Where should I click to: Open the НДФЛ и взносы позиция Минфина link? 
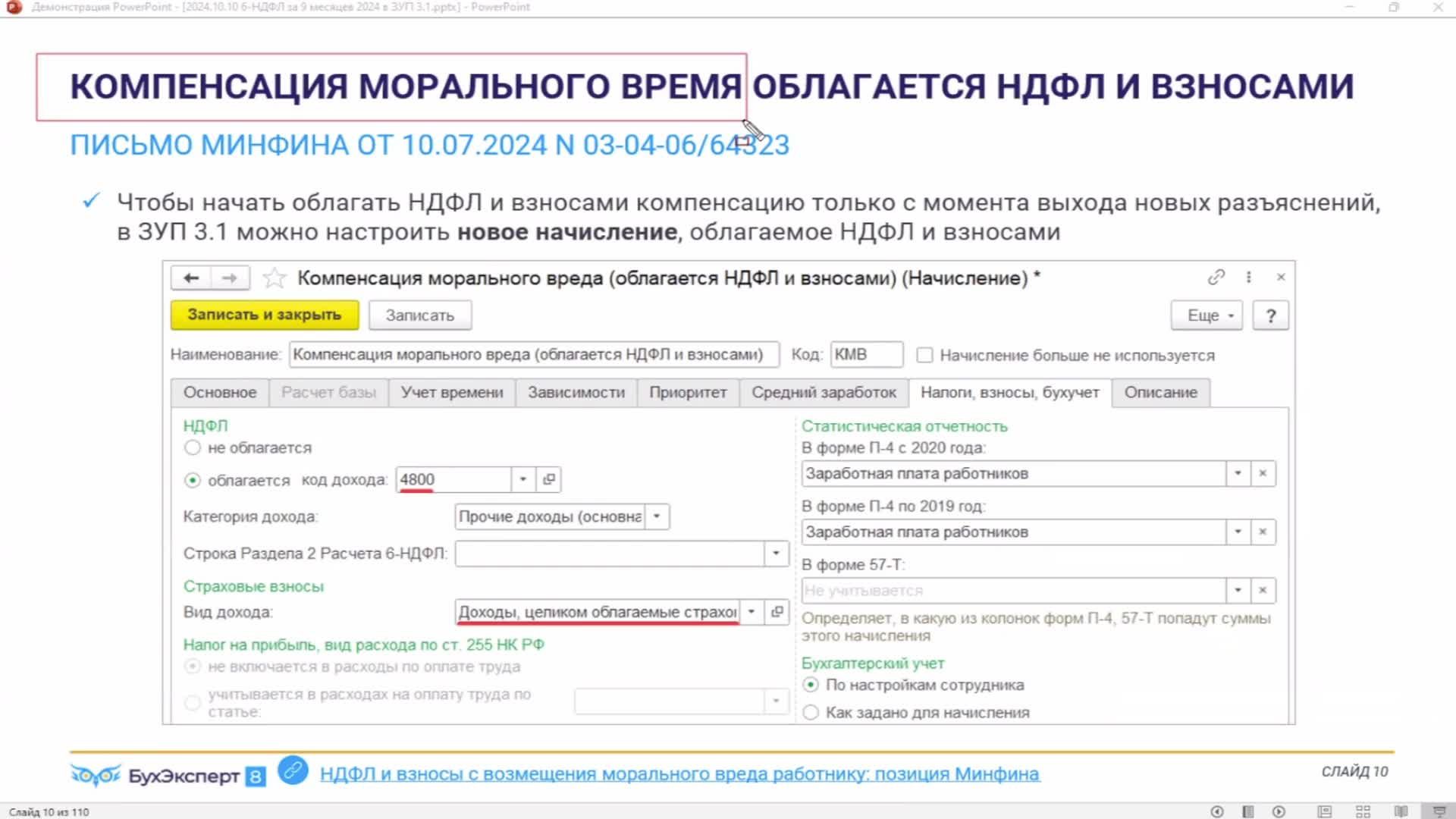tap(679, 774)
